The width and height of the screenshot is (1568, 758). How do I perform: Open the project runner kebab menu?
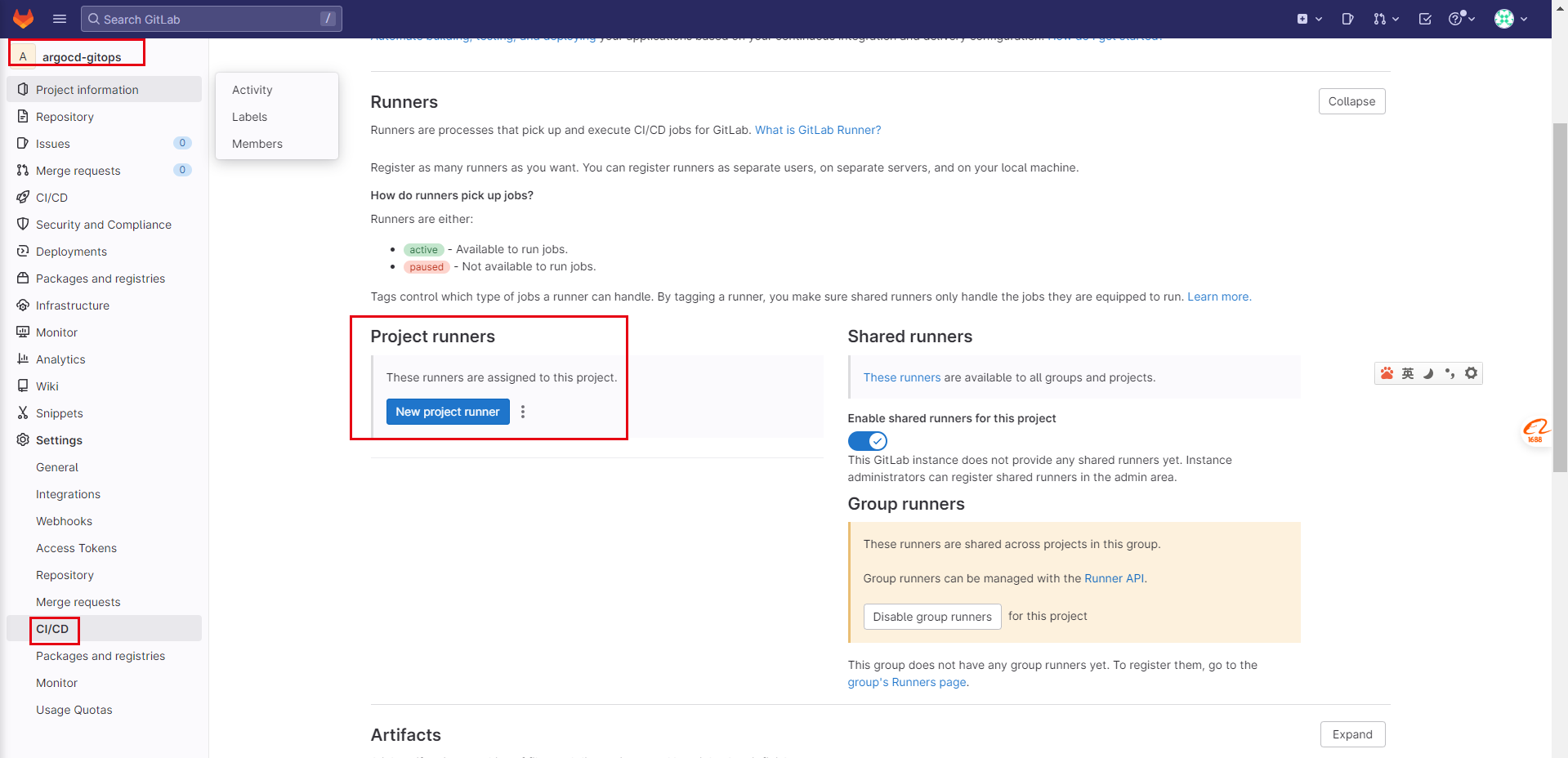click(523, 412)
